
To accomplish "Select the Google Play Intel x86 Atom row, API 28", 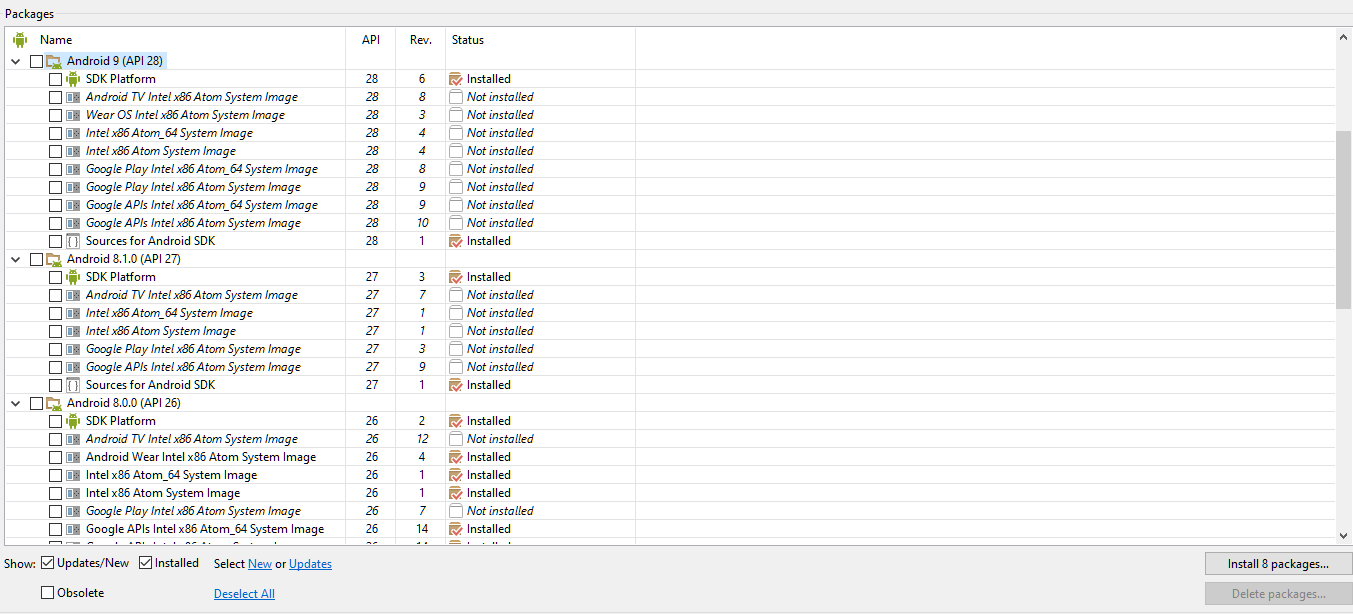I will tap(670, 187).
